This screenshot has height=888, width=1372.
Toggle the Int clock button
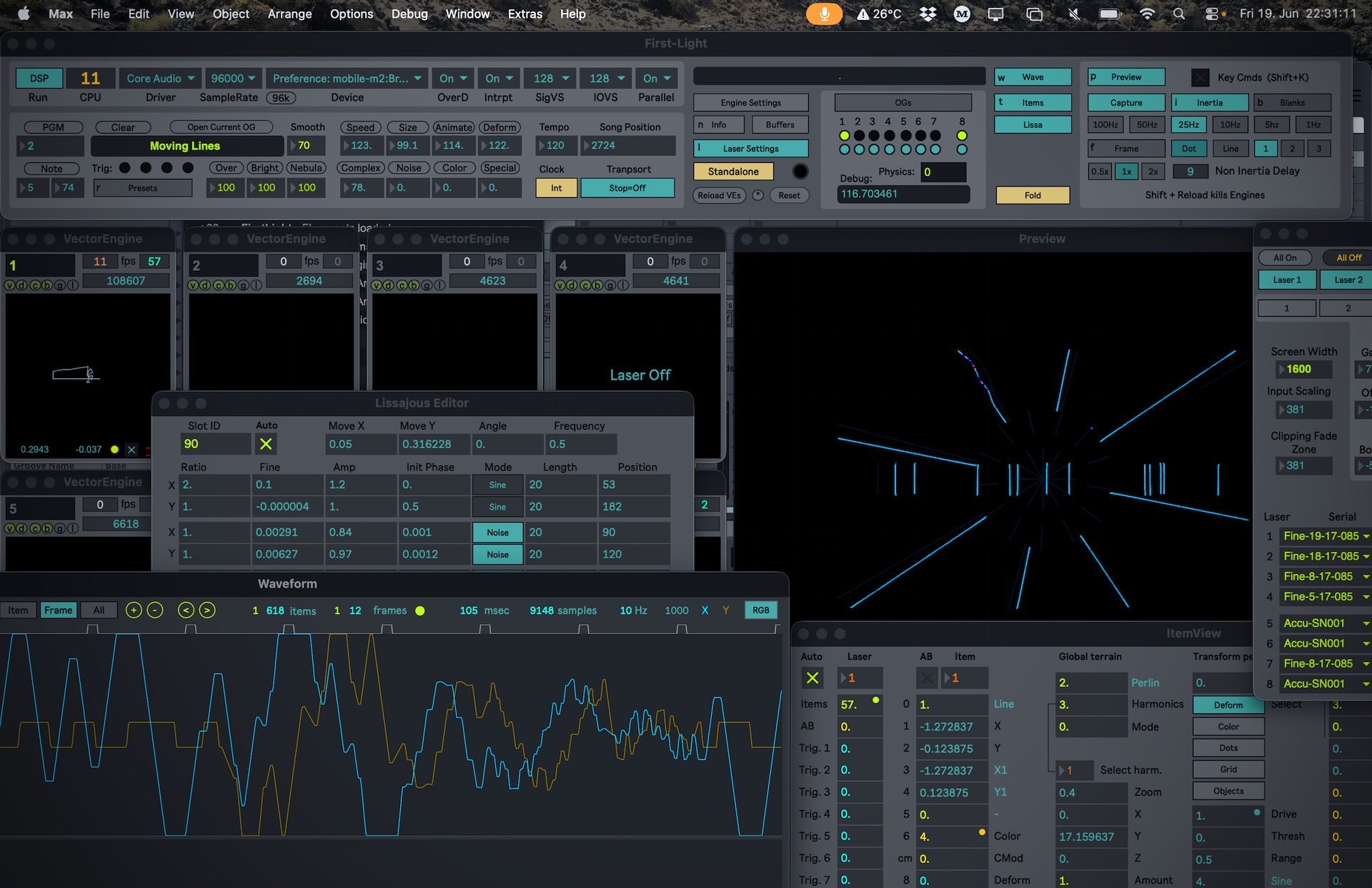(x=556, y=188)
